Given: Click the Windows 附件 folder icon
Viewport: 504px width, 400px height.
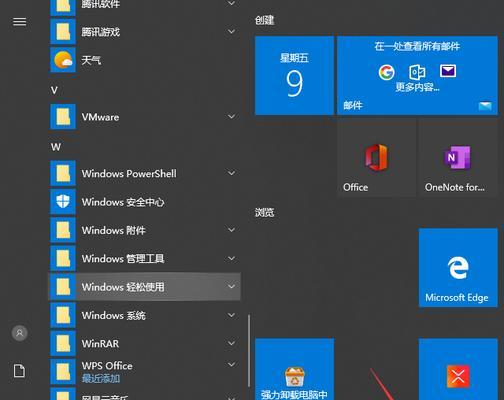Looking at the screenshot, I should click(x=63, y=230).
